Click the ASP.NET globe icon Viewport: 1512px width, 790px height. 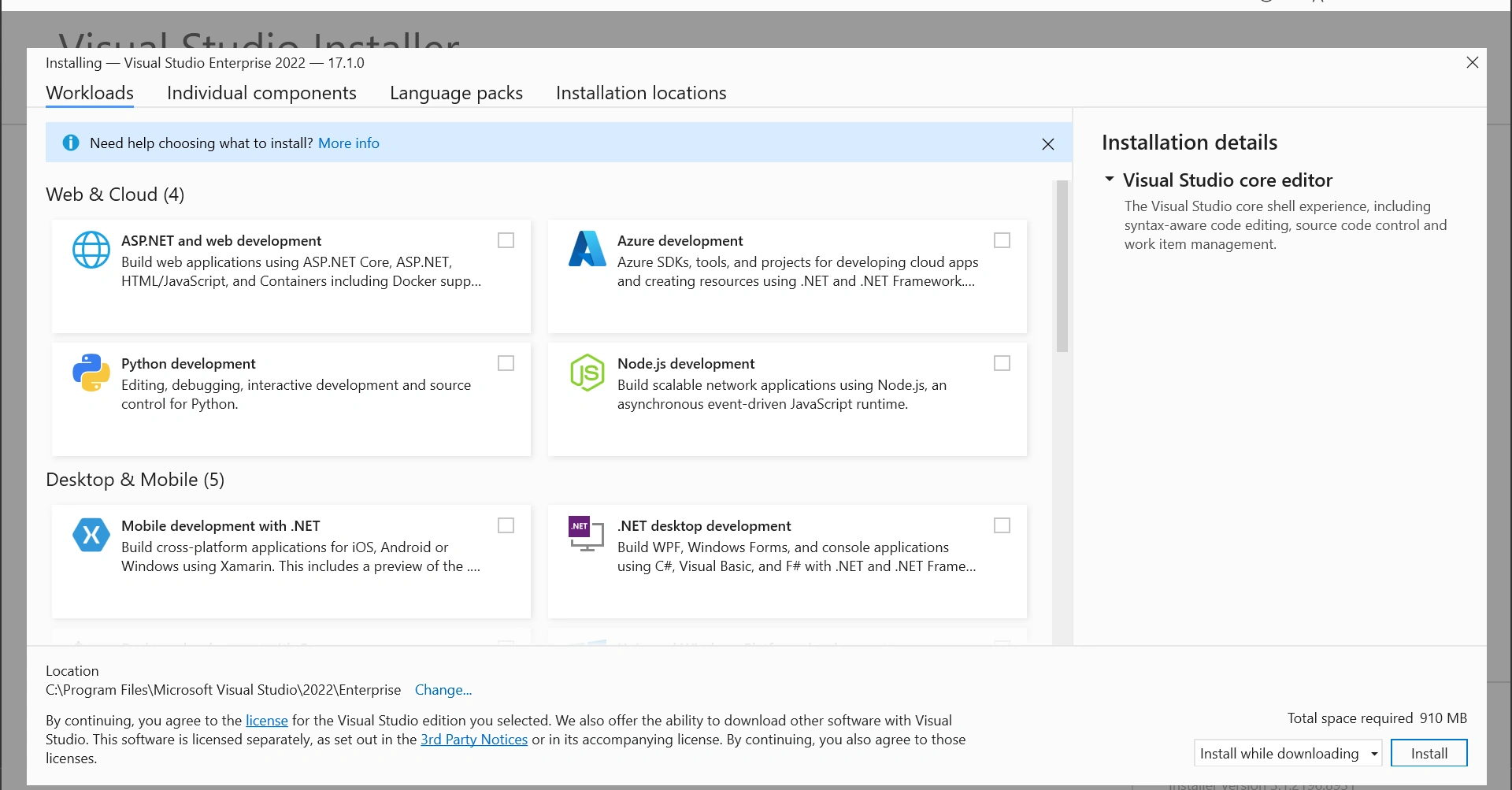pos(91,250)
